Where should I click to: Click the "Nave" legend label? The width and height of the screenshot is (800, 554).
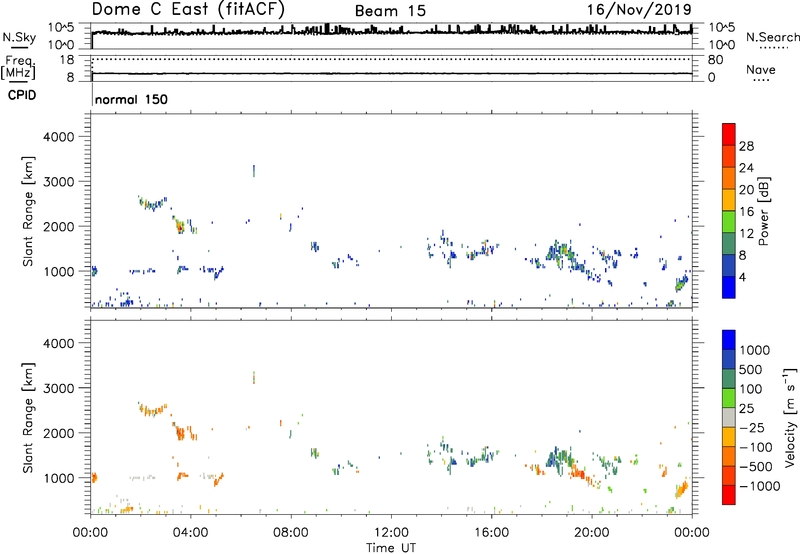tap(761, 69)
